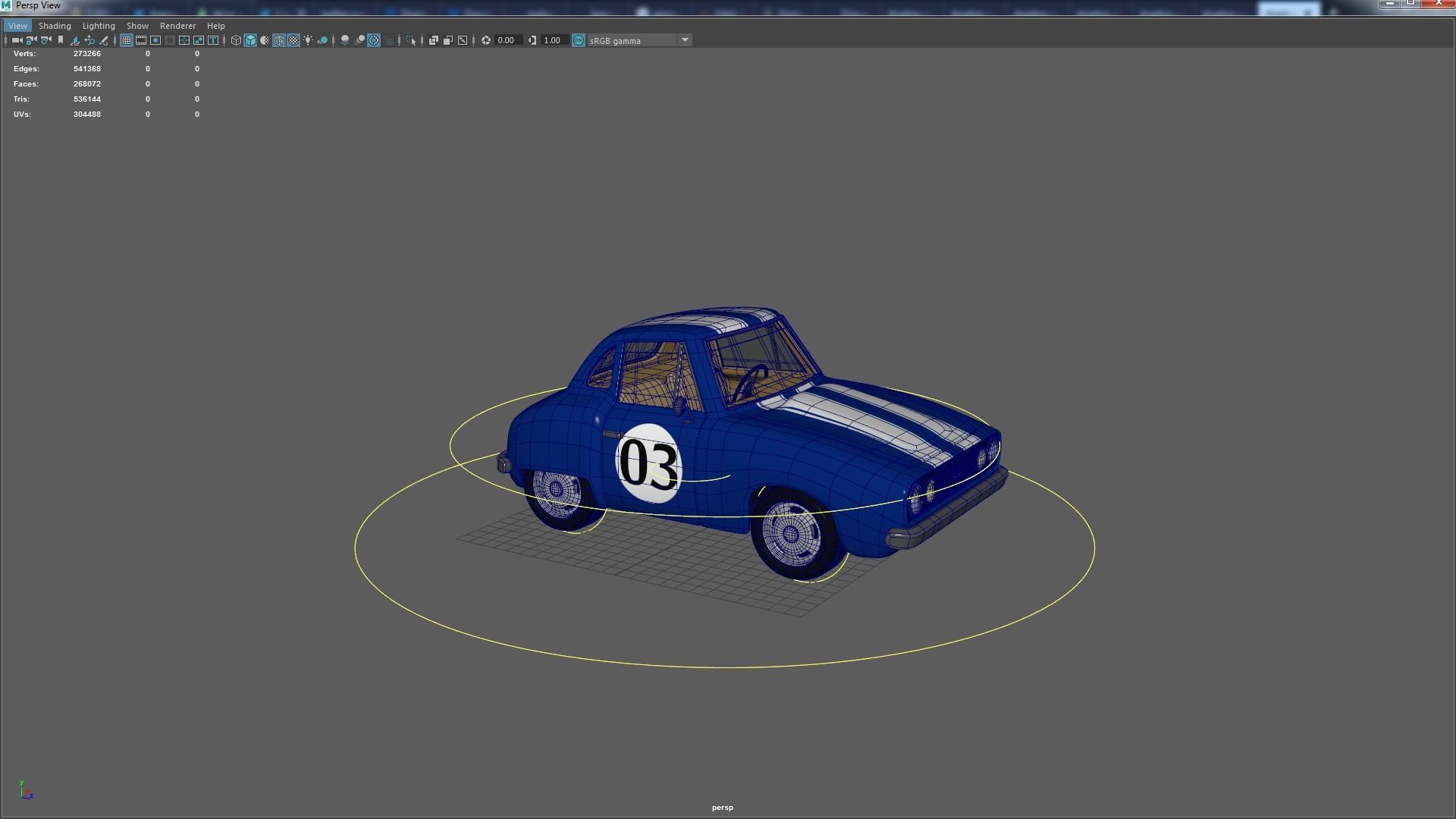Click the Gamma value field 1.00
The width and height of the screenshot is (1456, 819).
[554, 40]
